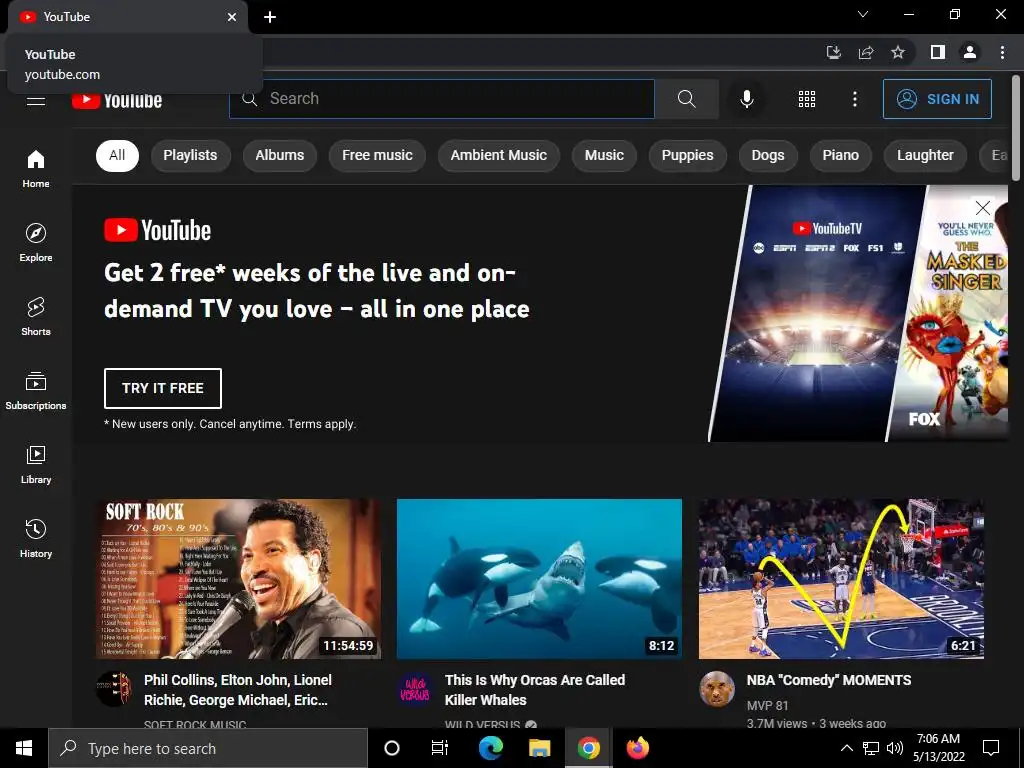Open 'This Is Why Orcas Are Called' title
Screen dimensions: 1024x768
(535, 690)
